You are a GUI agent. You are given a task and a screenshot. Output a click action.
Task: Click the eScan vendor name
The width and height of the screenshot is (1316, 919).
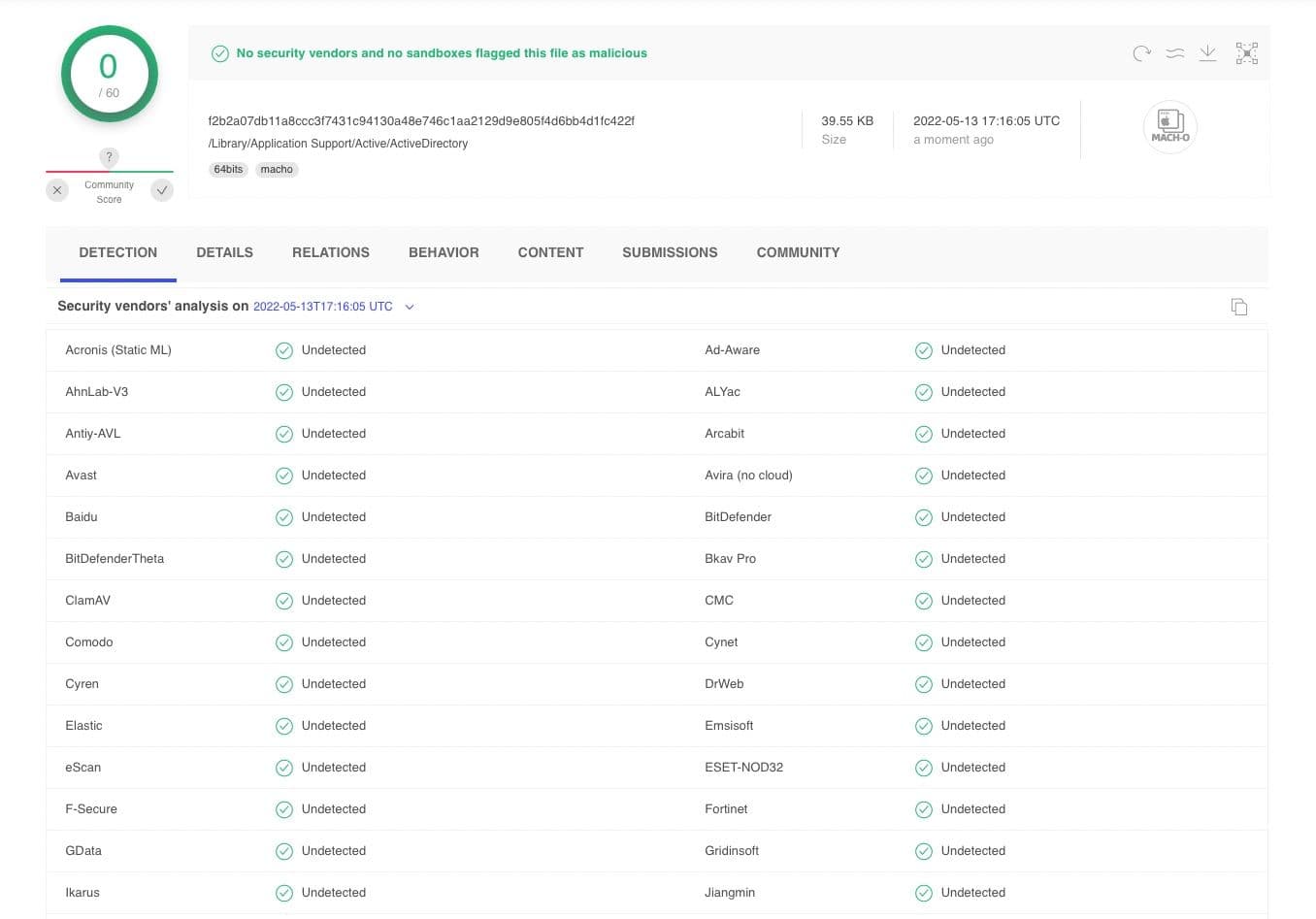[83, 768]
